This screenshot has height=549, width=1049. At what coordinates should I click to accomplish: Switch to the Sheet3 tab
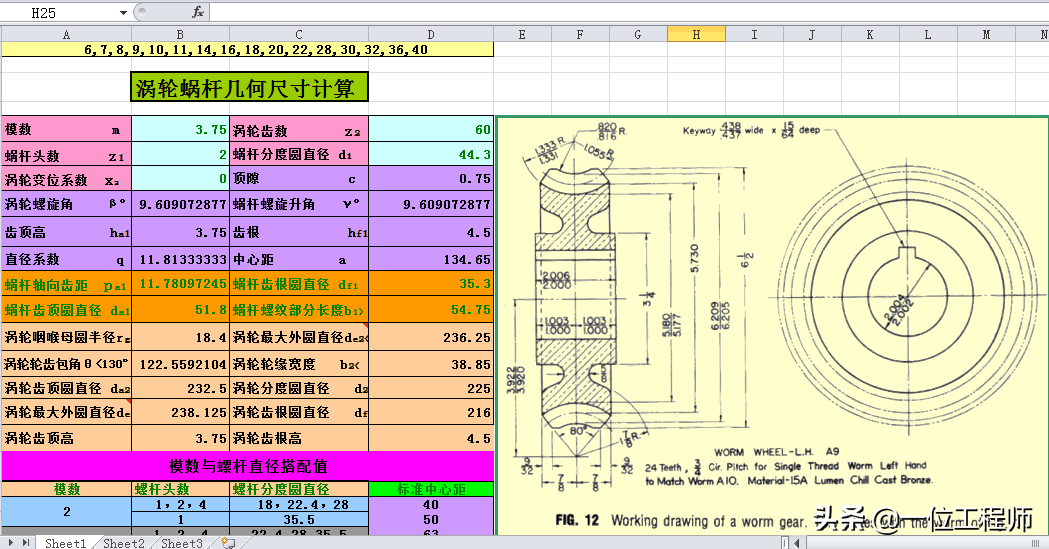point(182,543)
